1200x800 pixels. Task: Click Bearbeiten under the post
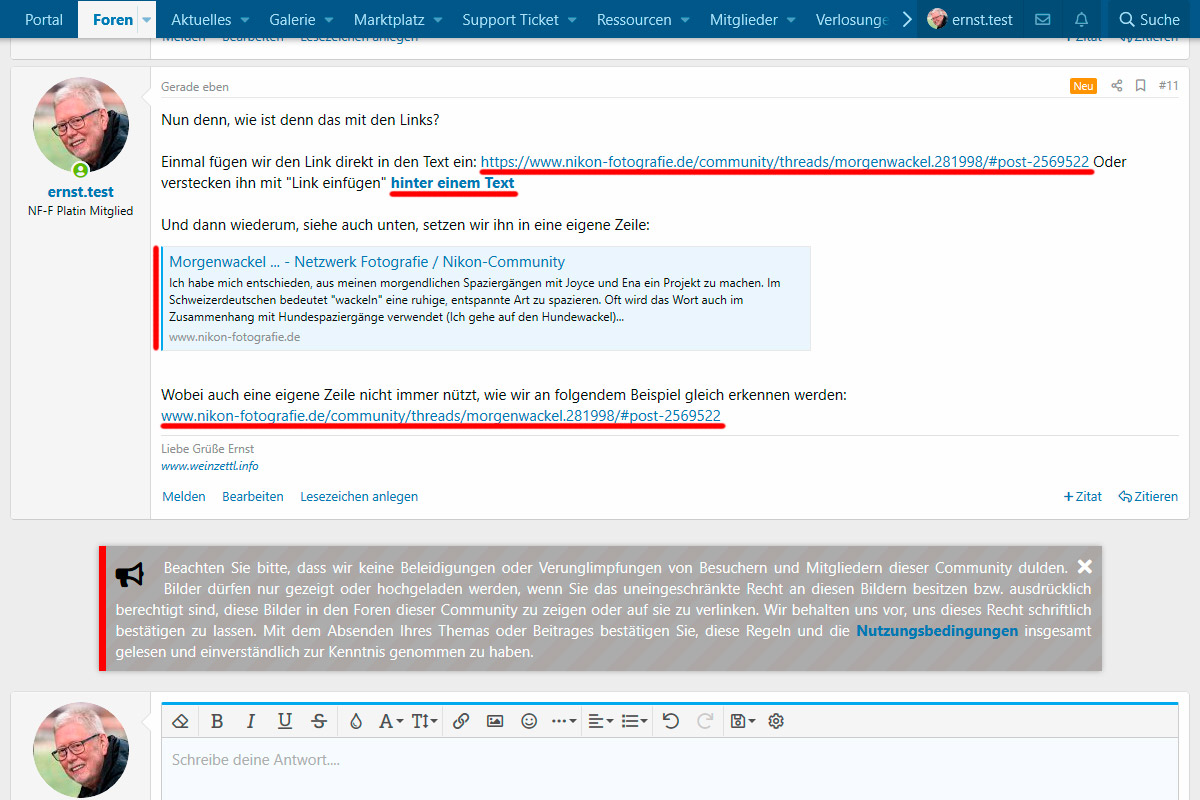coord(253,496)
